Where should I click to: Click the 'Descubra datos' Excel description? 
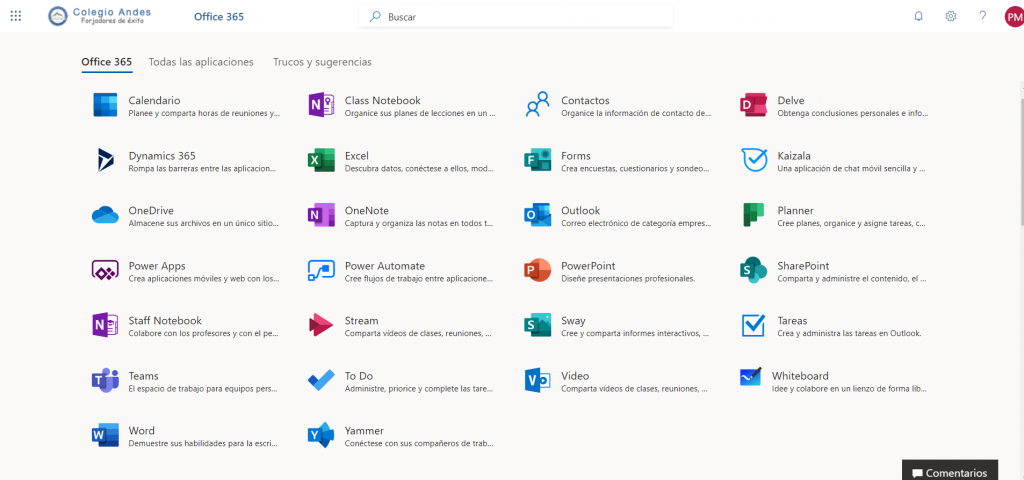(420, 168)
